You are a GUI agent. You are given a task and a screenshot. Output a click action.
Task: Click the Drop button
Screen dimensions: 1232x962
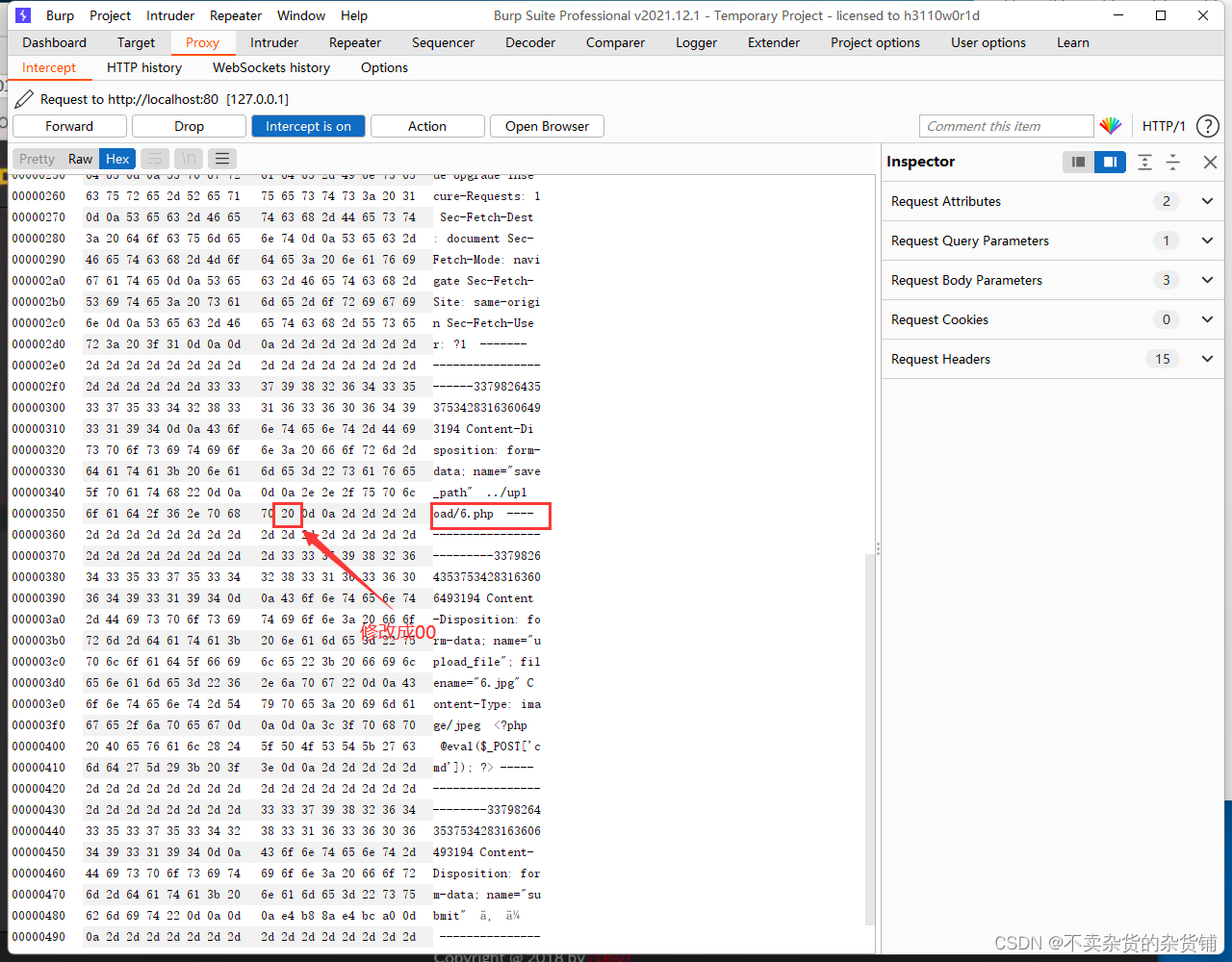pyautogui.click(x=189, y=126)
